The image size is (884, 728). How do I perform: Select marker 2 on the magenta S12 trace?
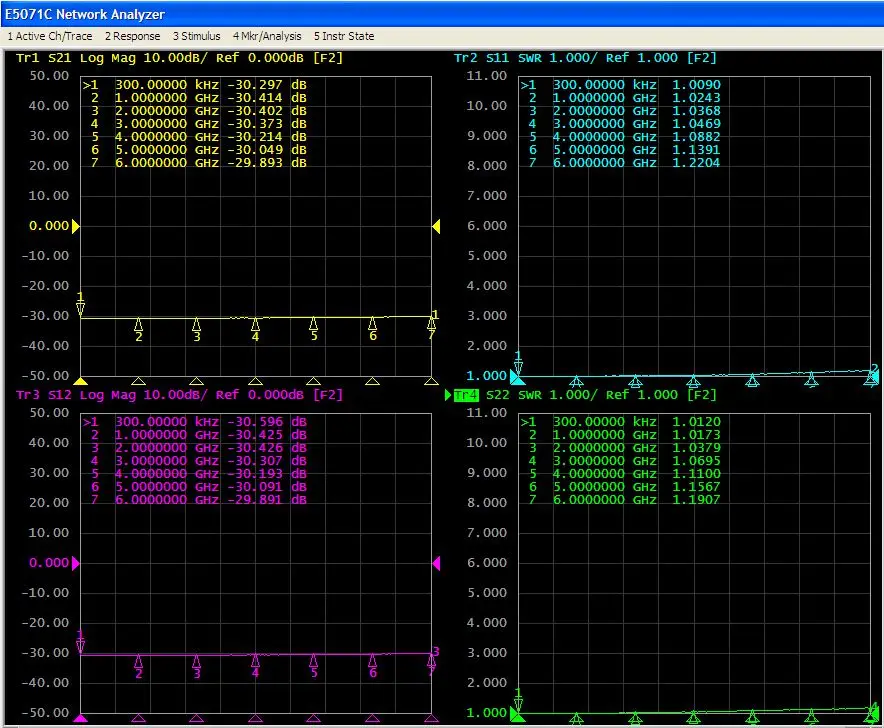pyautogui.click(x=139, y=667)
